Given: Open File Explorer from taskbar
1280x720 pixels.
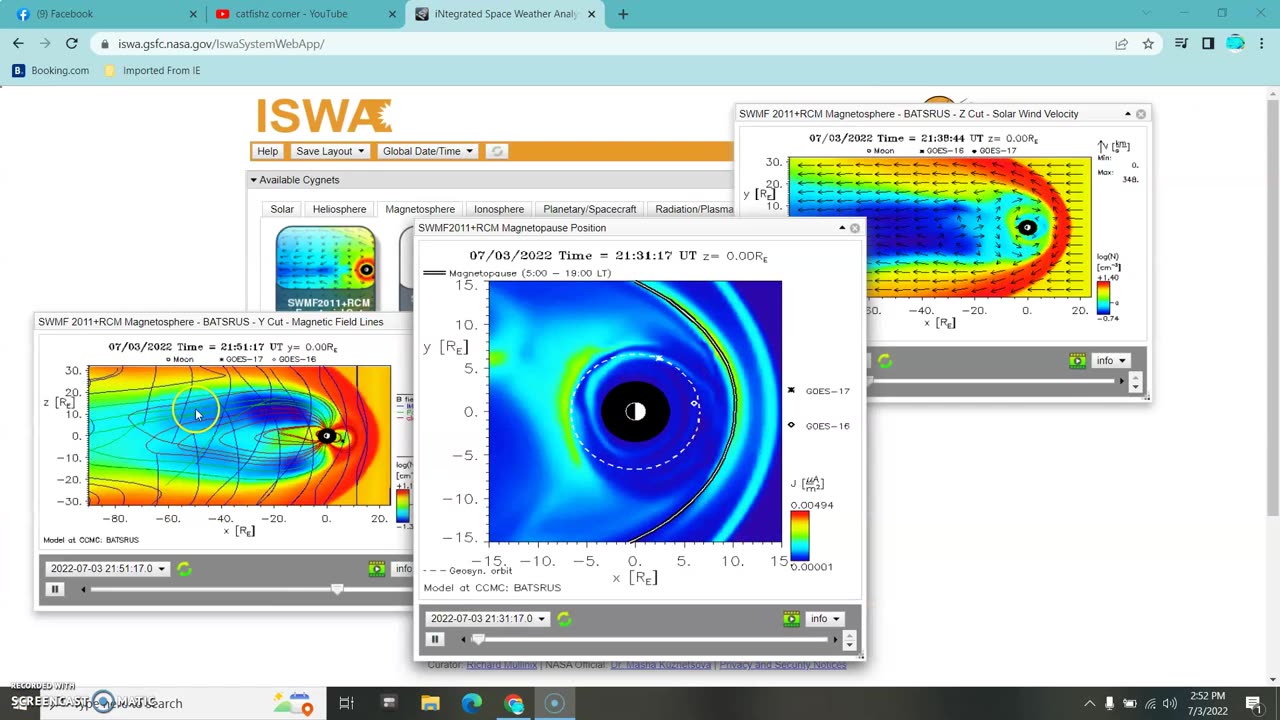Looking at the screenshot, I should 430,703.
